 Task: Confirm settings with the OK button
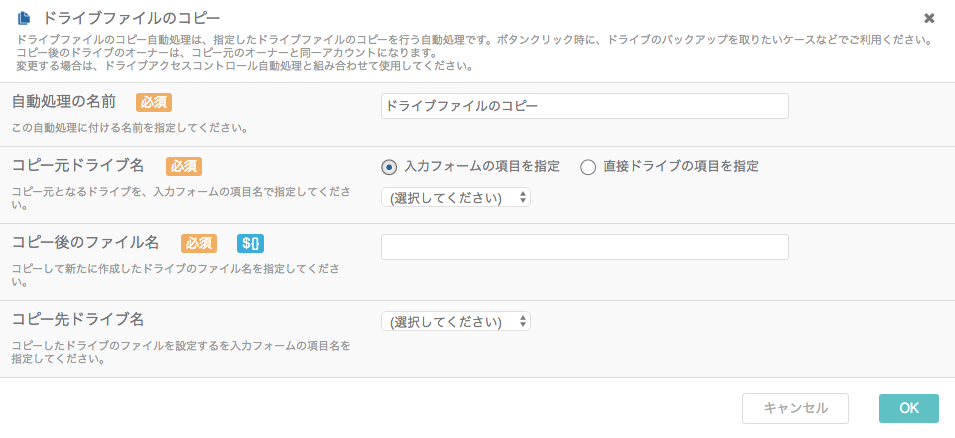pyautogui.click(x=909, y=408)
